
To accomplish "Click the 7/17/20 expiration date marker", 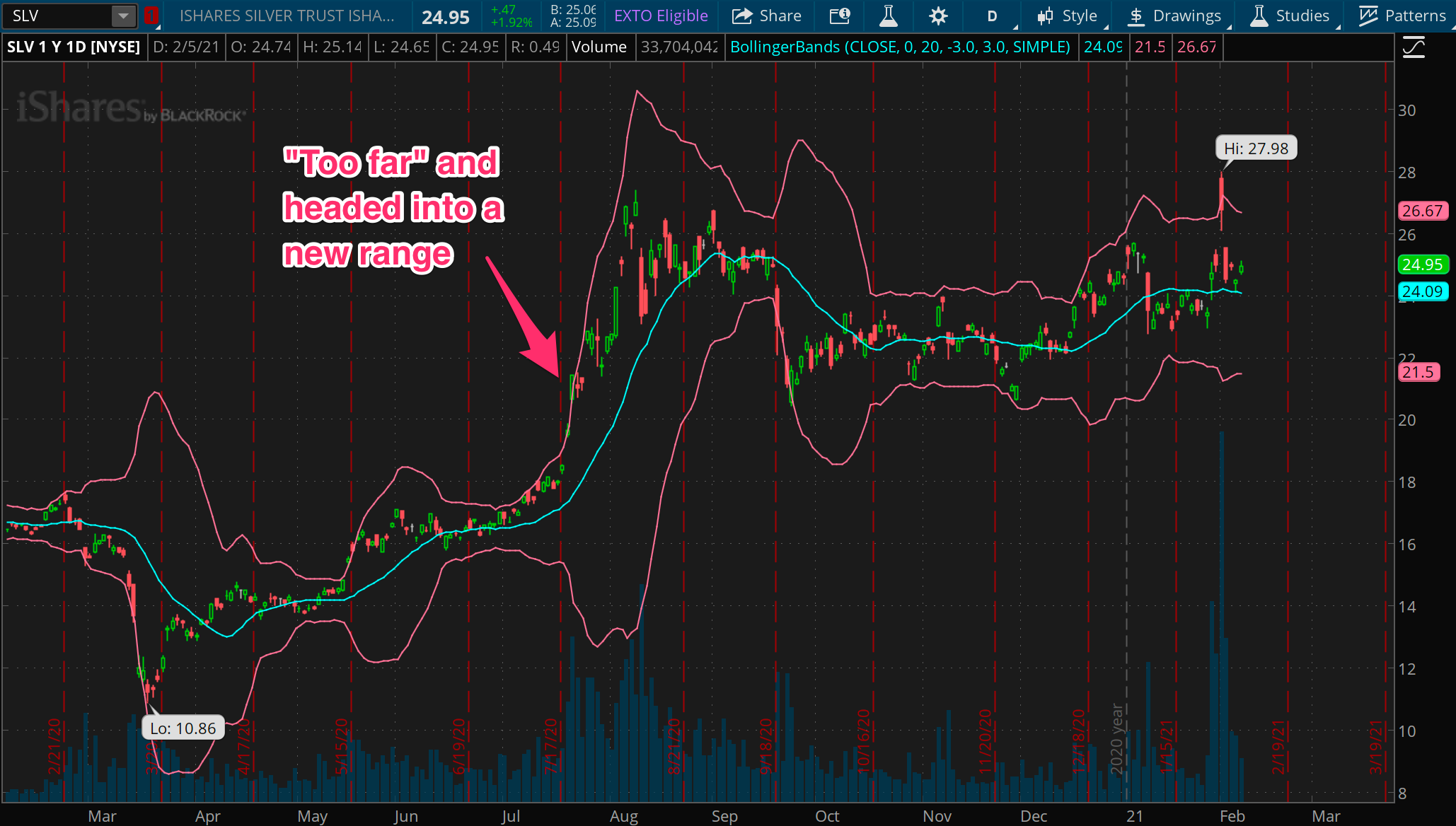I will click(551, 746).
